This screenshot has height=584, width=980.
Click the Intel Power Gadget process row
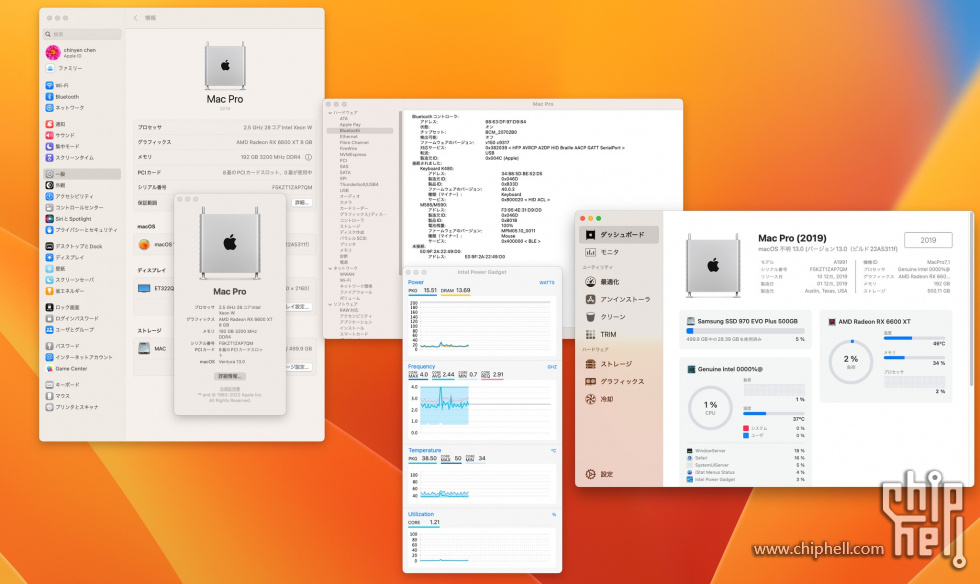[745, 480]
